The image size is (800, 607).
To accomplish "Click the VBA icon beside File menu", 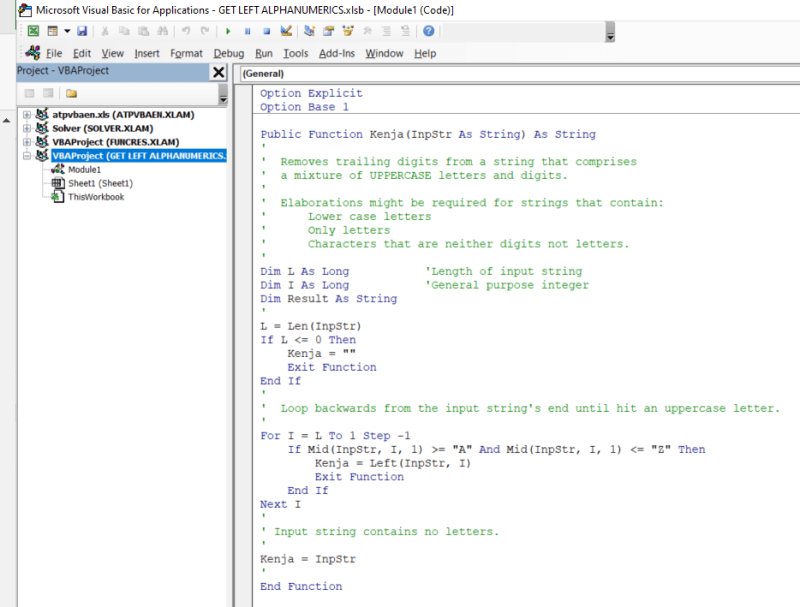I will pyautogui.click(x=33, y=52).
